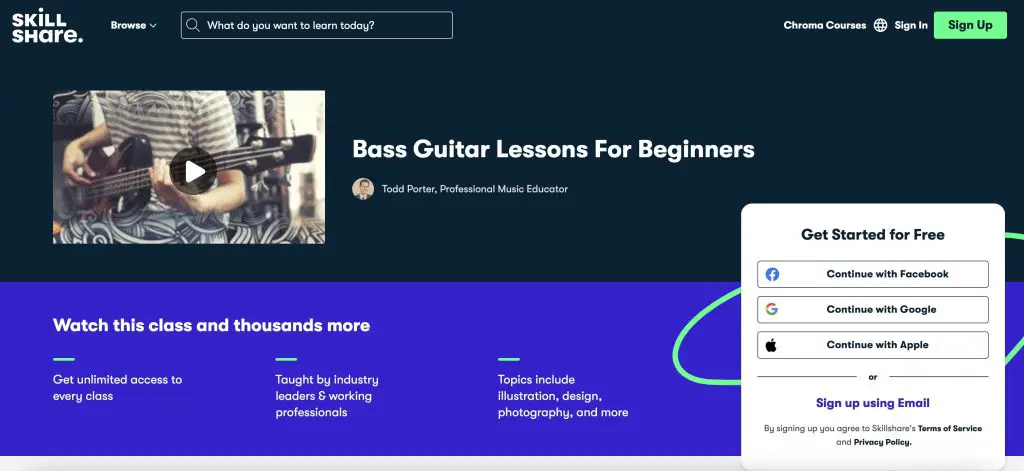
Task: Click Continue with Facebook button
Action: point(873,274)
